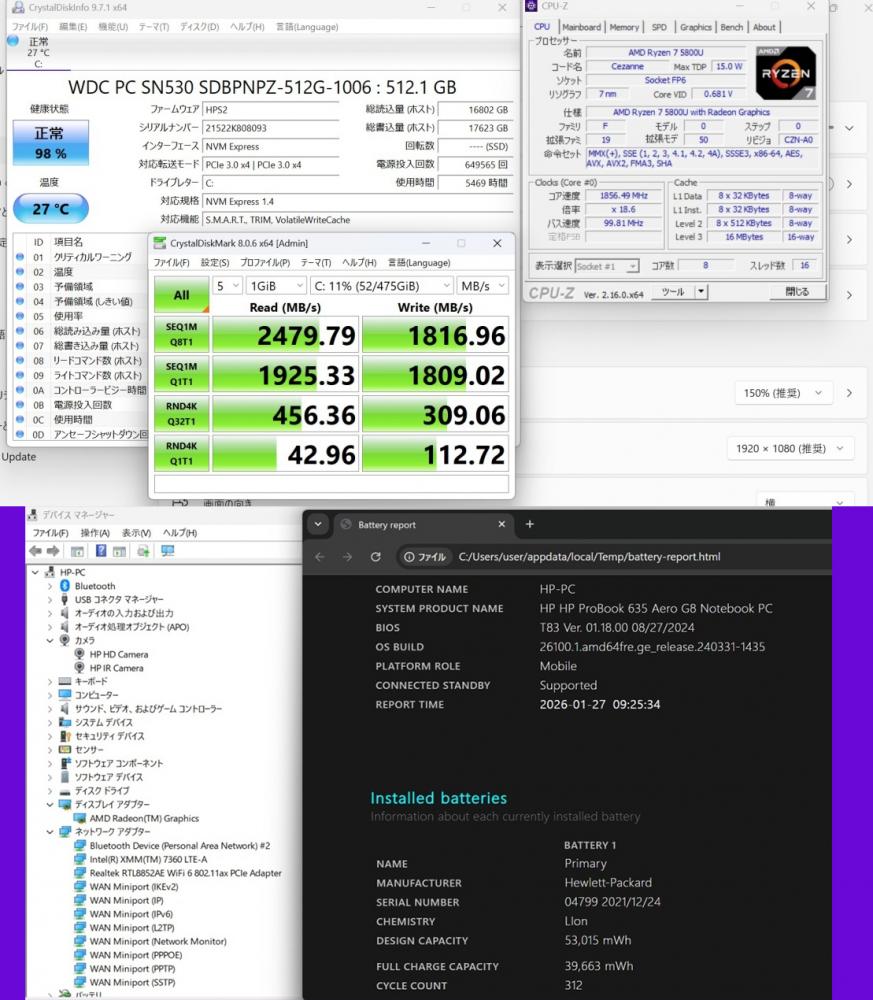Image resolution: width=873 pixels, height=1000 pixels.
Task: Click the green All button in CrystalDiskMark
Action: 182,295
